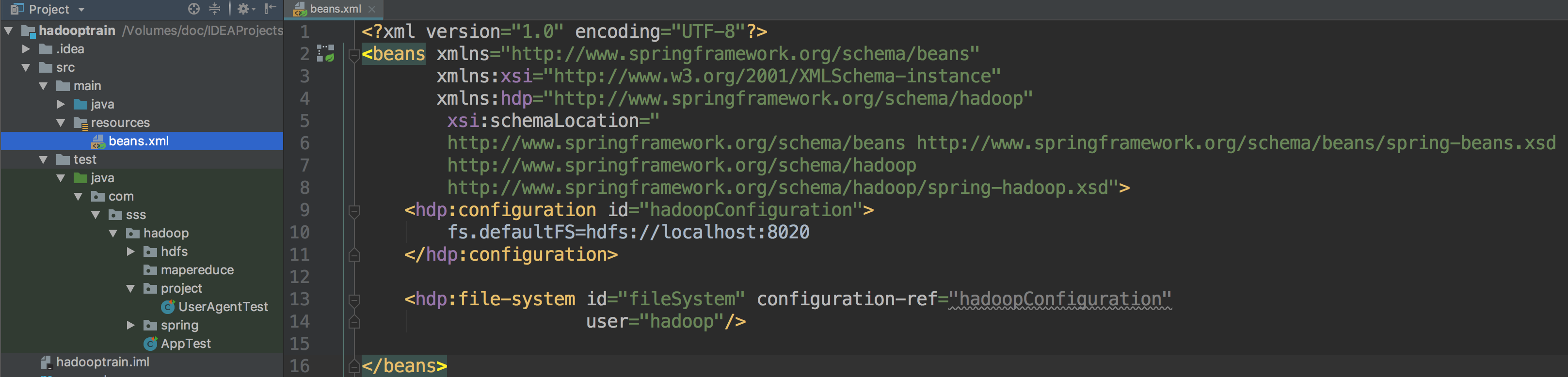
Task: Click the scroll from source crosshair icon
Action: click(193, 9)
